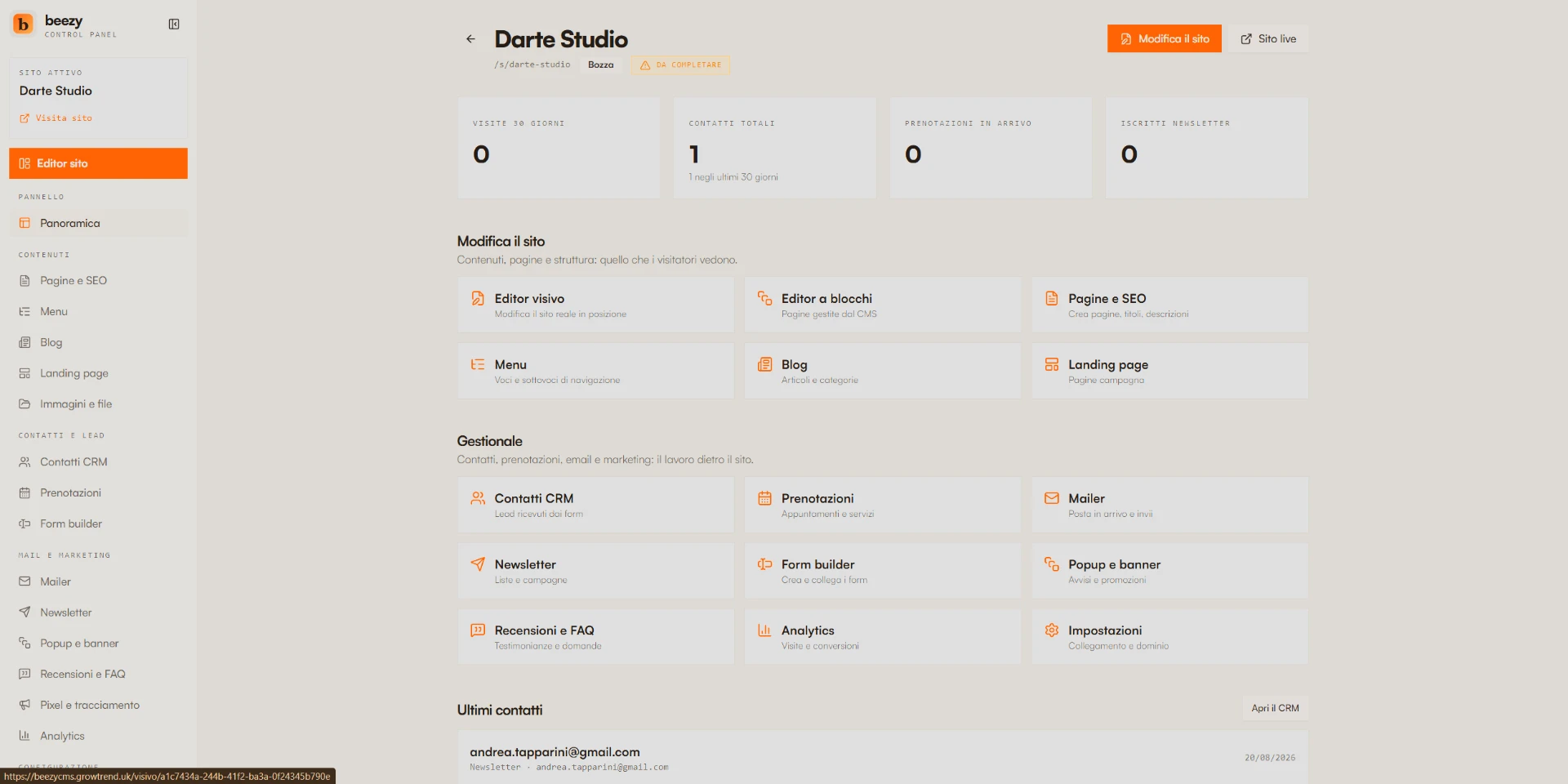Screen dimensions: 1568x784
Task: Click the Menu card icon
Action: pyautogui.click(x=478, y=365)
